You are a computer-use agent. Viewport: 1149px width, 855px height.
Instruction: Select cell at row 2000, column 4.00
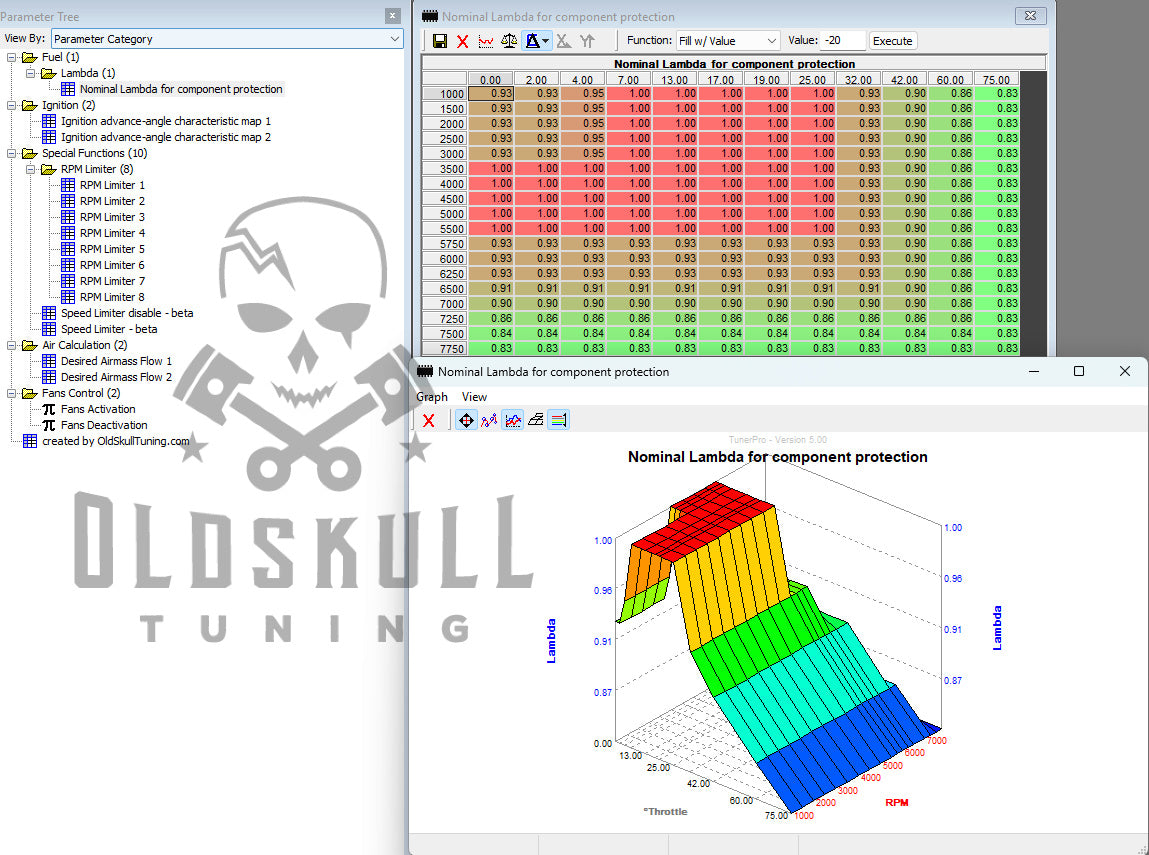(x=583, y=124)
